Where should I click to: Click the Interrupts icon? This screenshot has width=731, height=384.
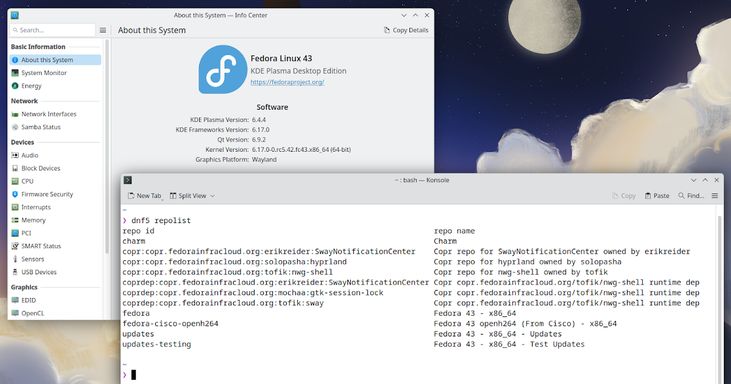[15, 207]
